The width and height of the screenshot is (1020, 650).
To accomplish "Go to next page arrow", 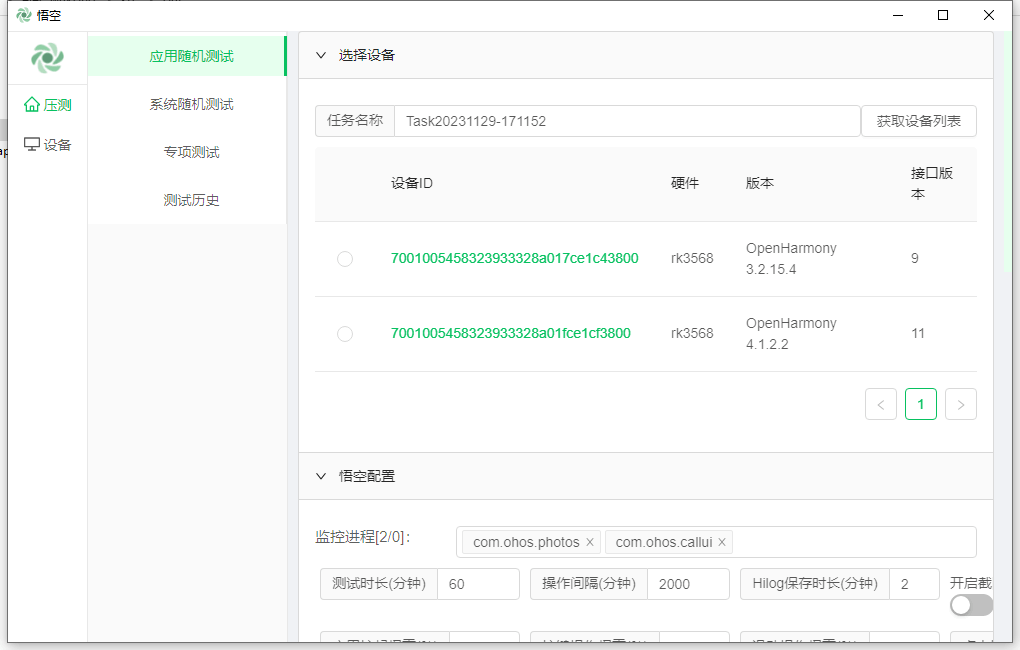I will point(960,404).
